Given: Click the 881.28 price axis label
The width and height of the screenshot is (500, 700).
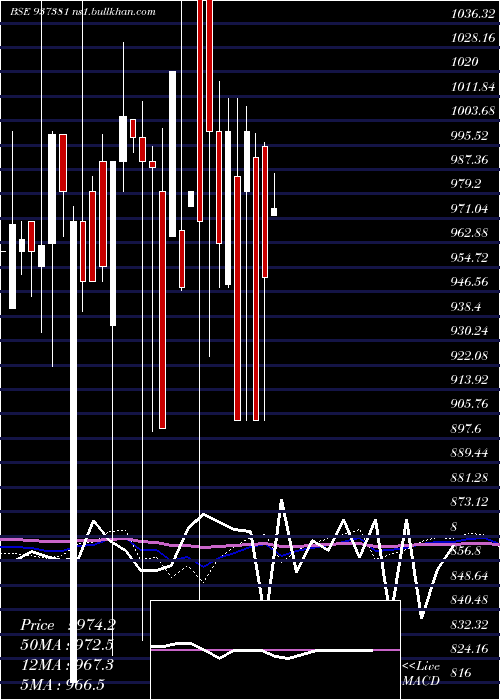Looking at the screenshot, I should 470,478.
